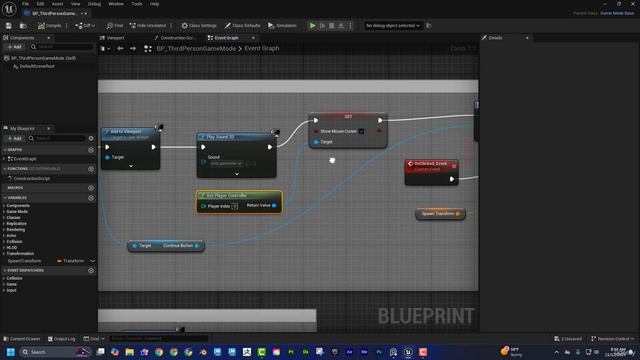Select the SpawnTransform variable
The height and width of the screenshot is (360, 640).
24,261
